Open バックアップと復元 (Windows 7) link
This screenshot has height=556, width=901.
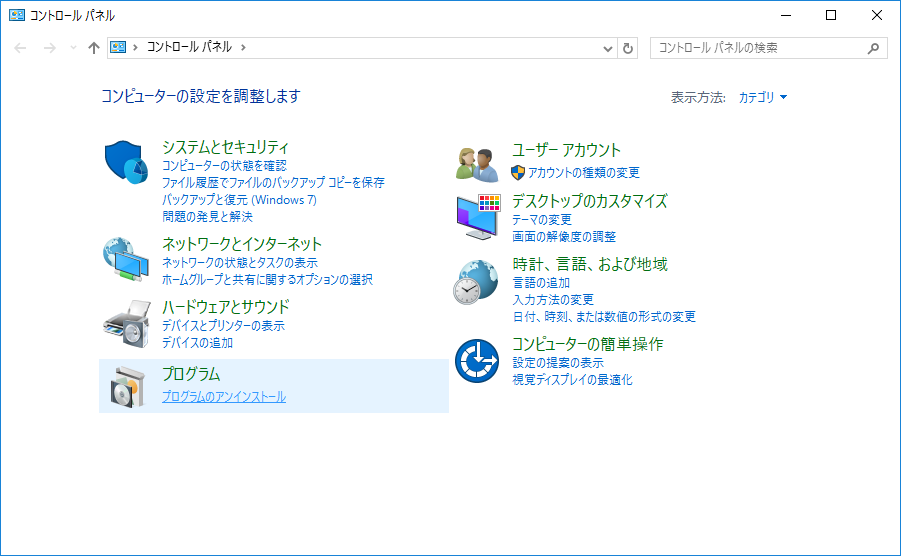[239, 200]
